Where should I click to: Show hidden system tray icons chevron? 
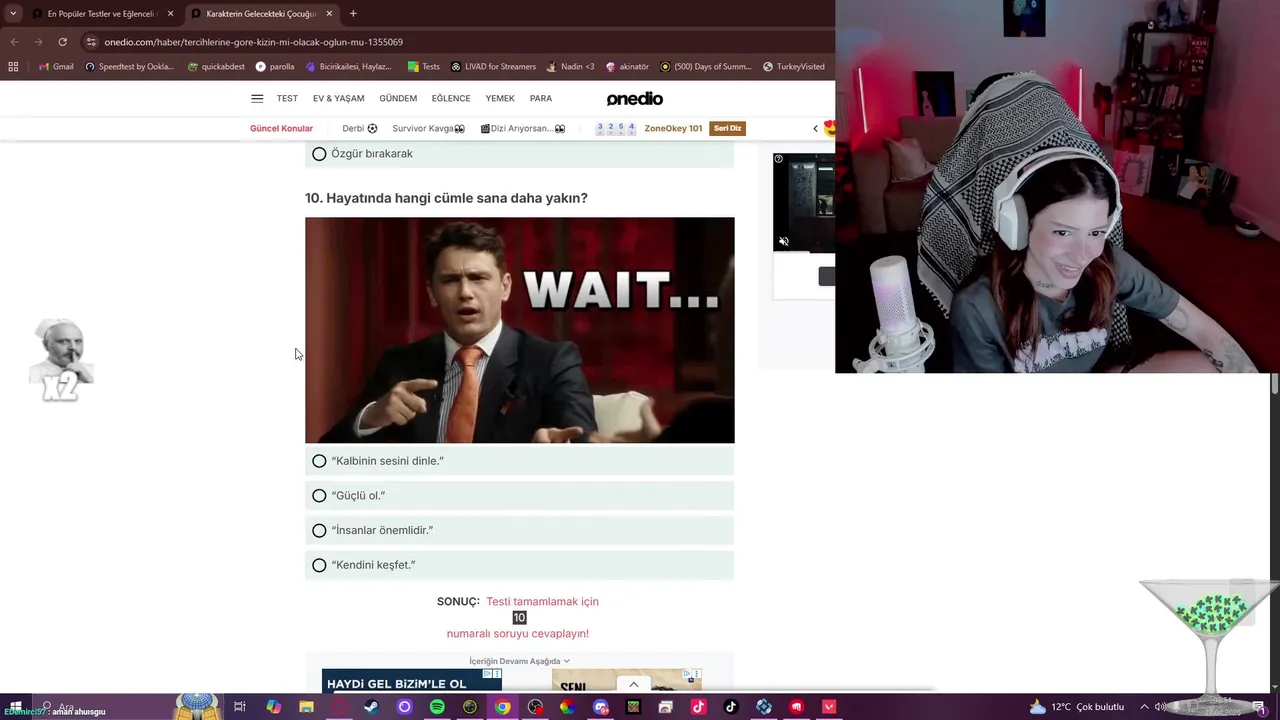(1144, 707)
